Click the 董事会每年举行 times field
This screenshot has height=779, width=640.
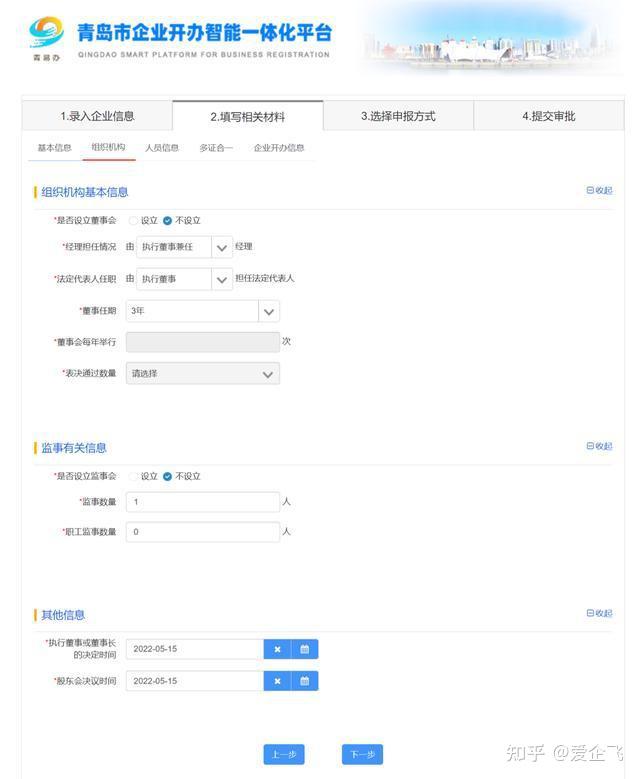click(x=203, y=342)
